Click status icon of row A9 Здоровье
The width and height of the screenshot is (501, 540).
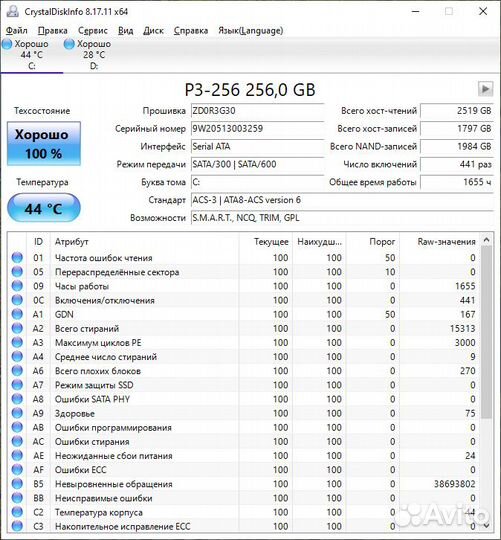pyautogui.click(x=17, y=413)
